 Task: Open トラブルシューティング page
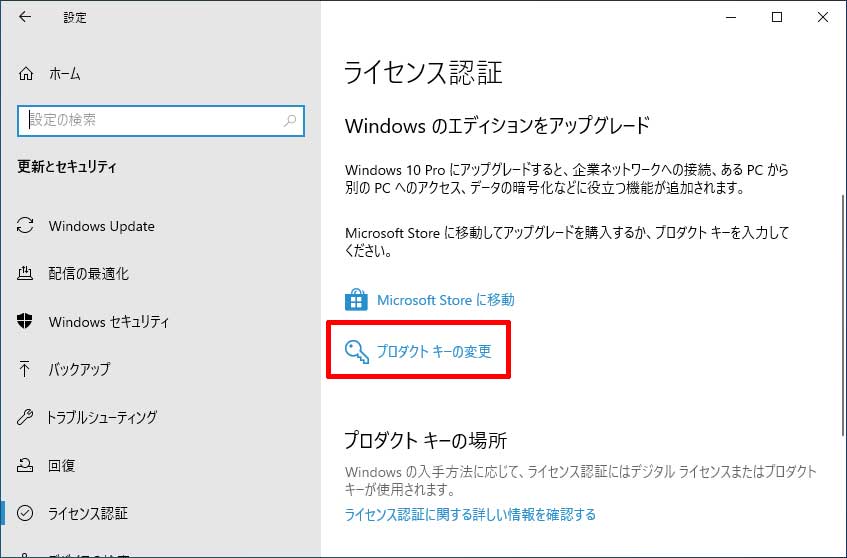(x=102, y=417)
